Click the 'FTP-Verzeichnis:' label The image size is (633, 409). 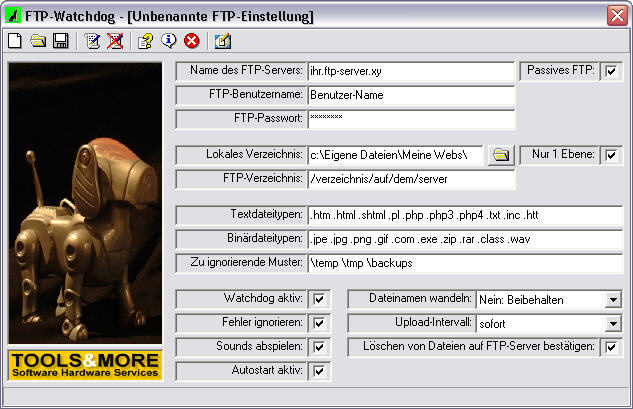262,178
